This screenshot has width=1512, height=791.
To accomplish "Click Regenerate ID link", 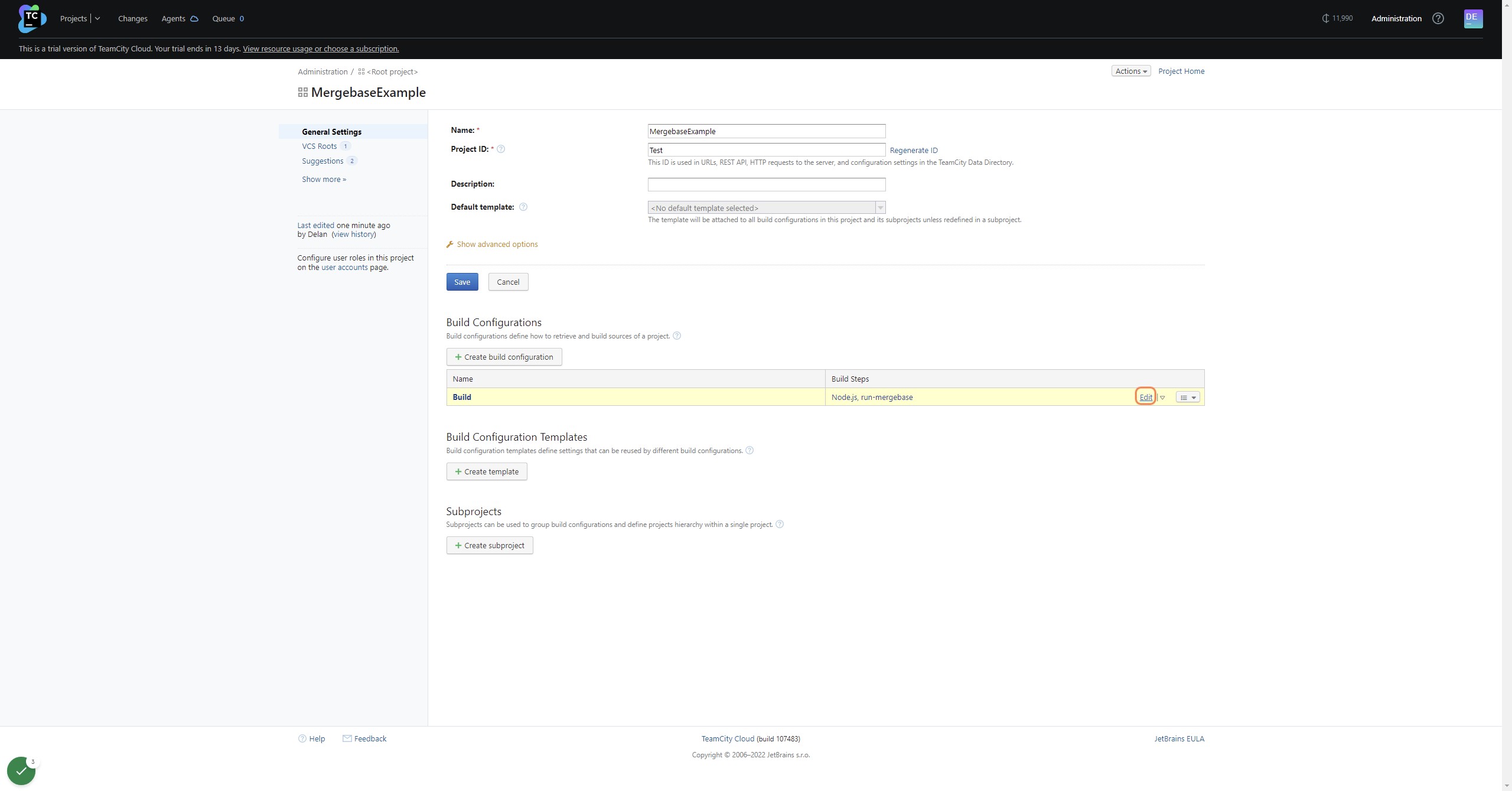I will click(913, 150).
